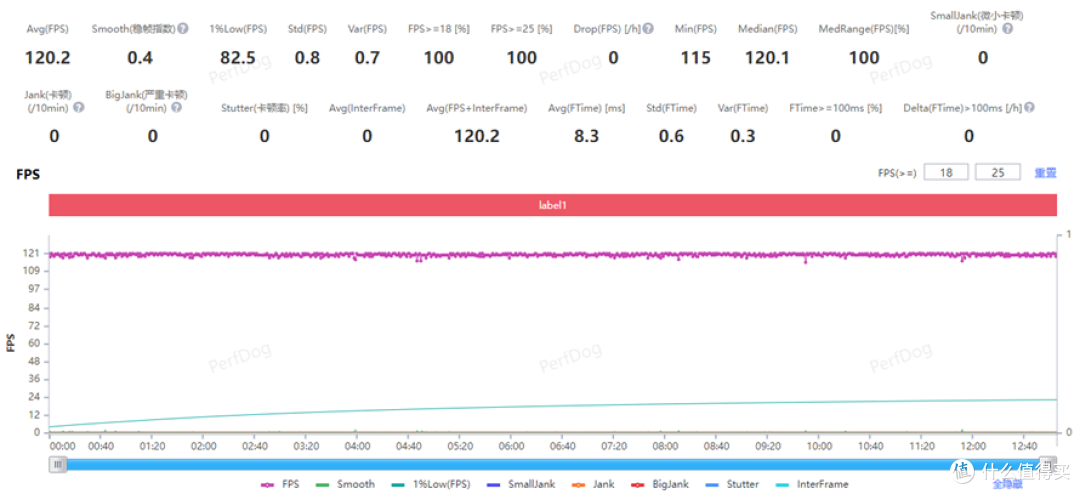The height and width of the screenshot is (494, 1080).
Task: Toggle Smooth series in legend
Action: (345, 484)
